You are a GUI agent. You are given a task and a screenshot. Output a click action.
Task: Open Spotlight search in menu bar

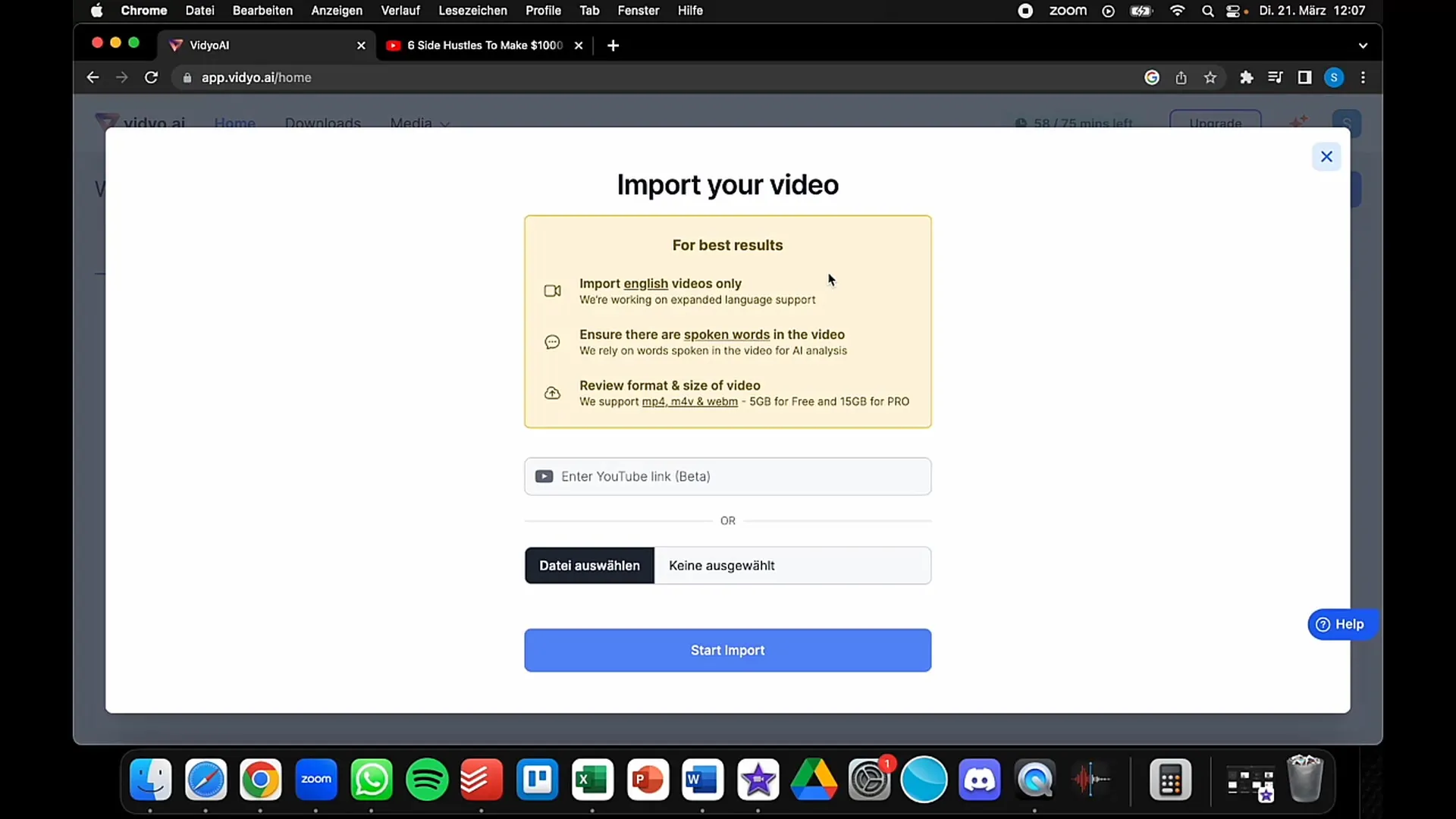click(x=1207, y=11)
